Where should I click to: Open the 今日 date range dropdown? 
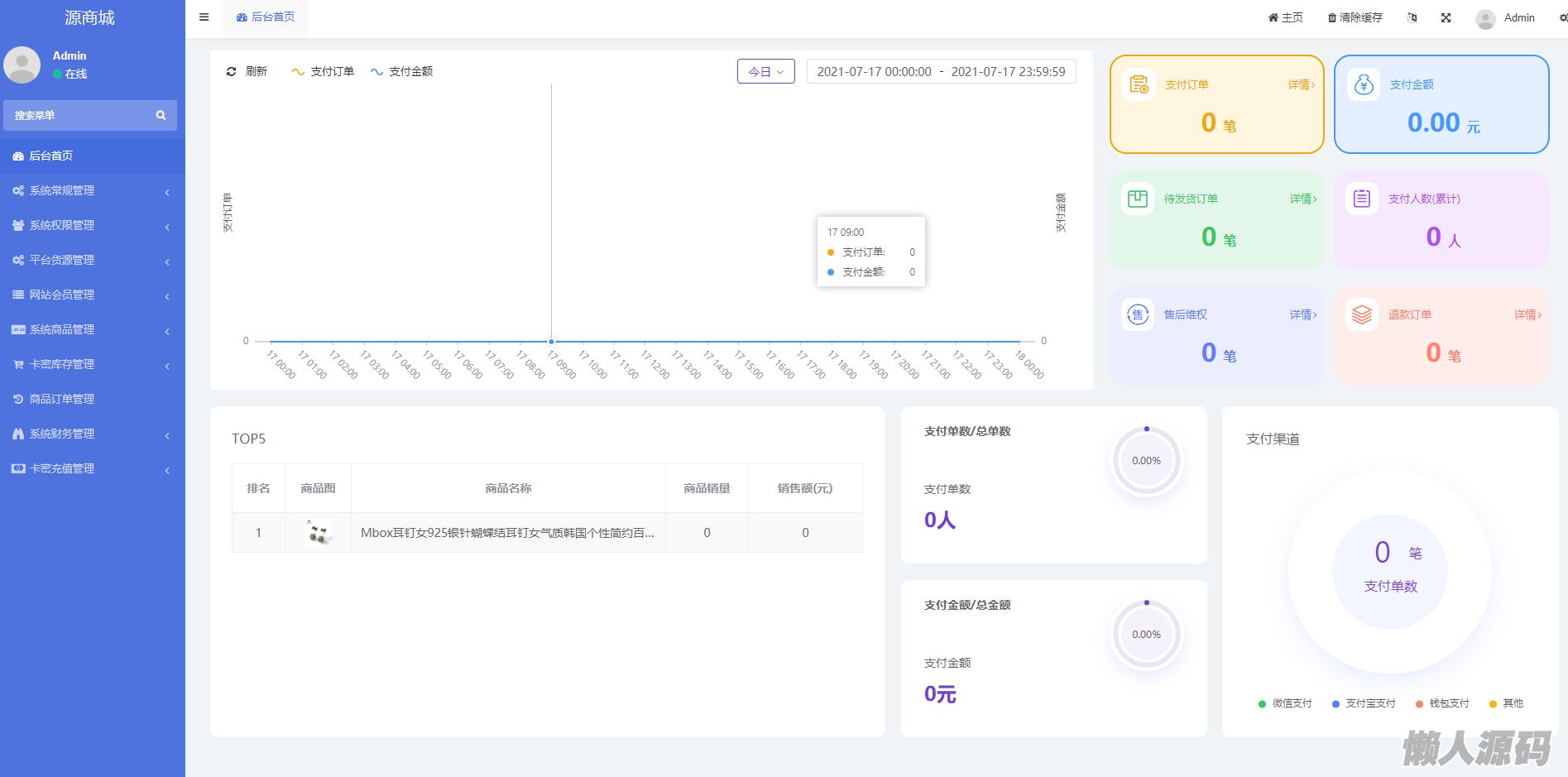point(765,72)
